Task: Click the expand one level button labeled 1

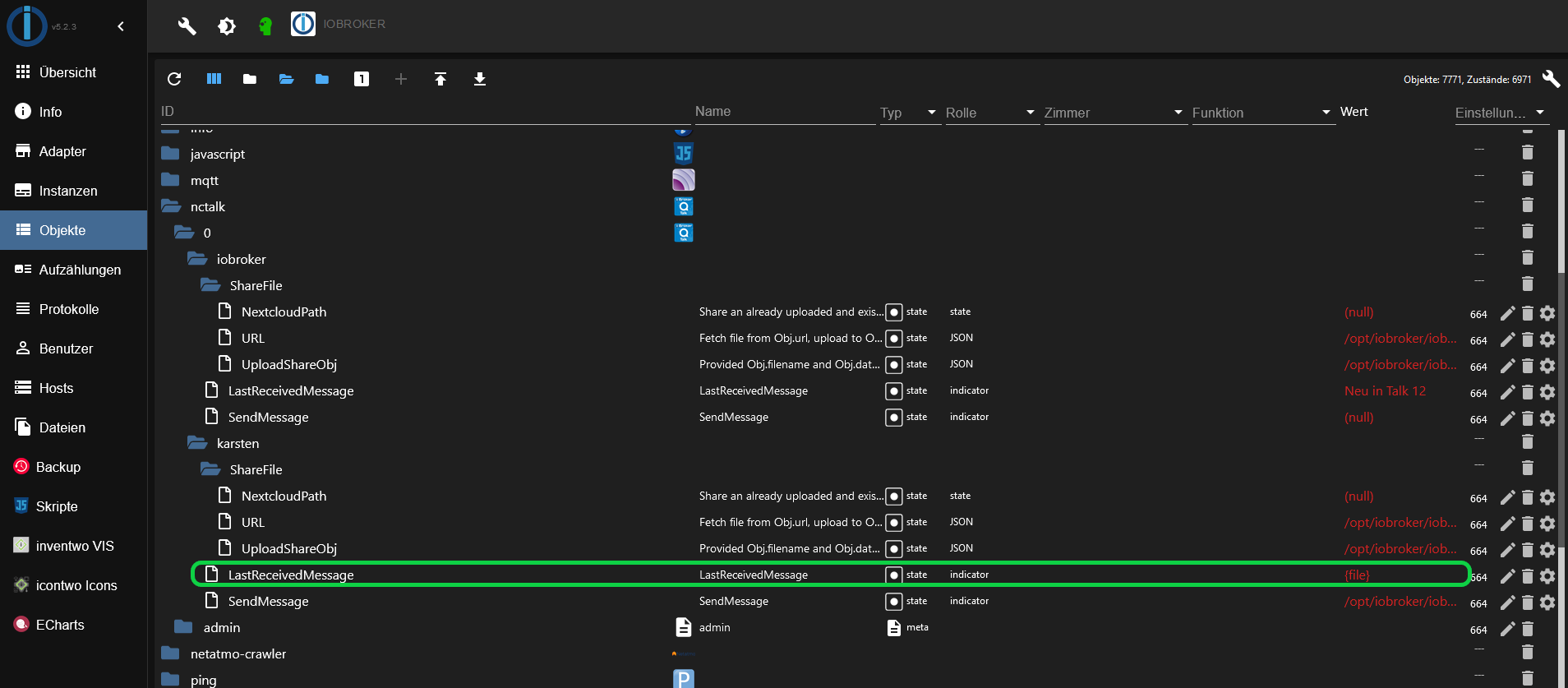Action: click(362, 79)
